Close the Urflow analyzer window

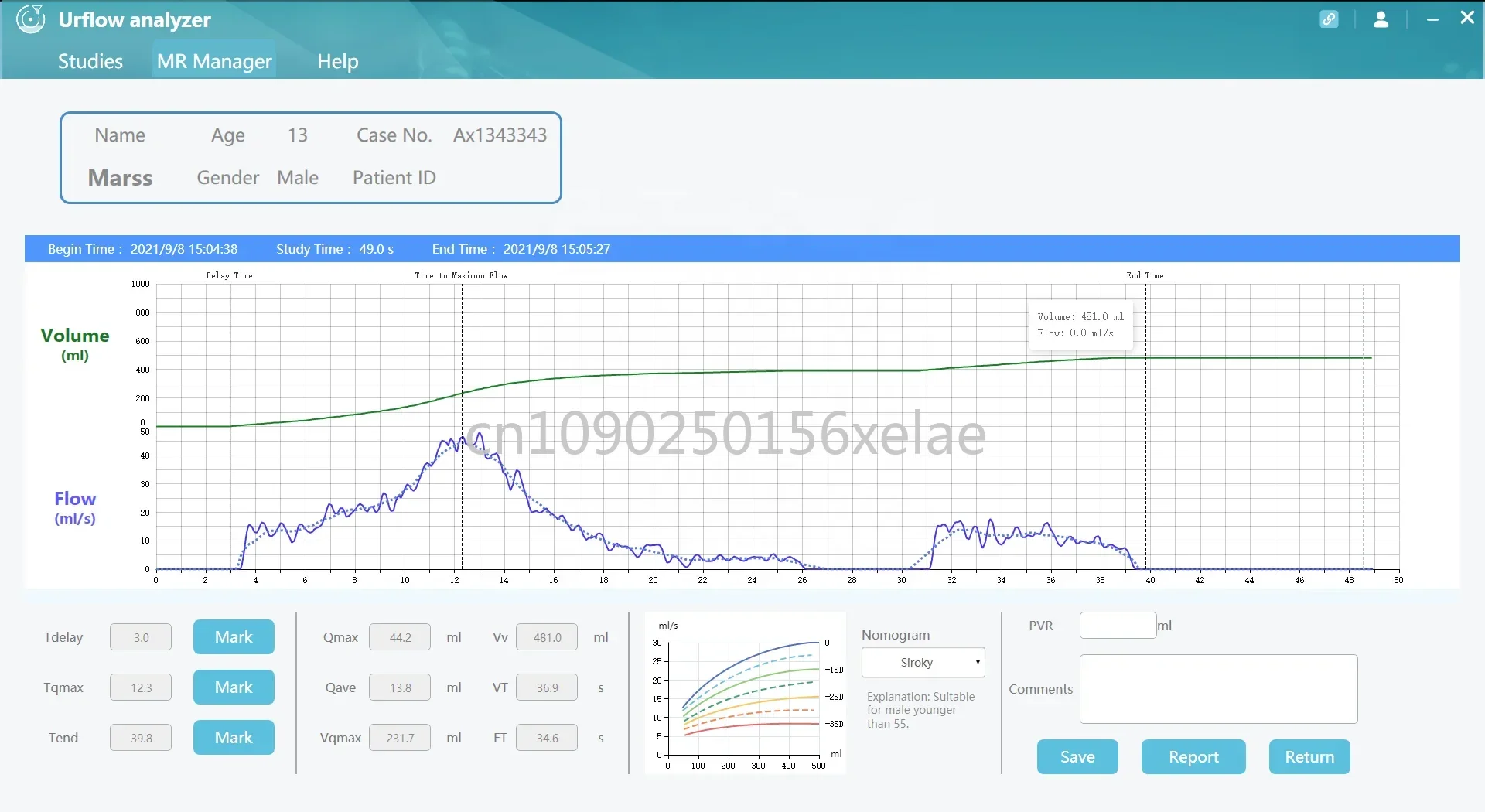[x=1466, y=18]
